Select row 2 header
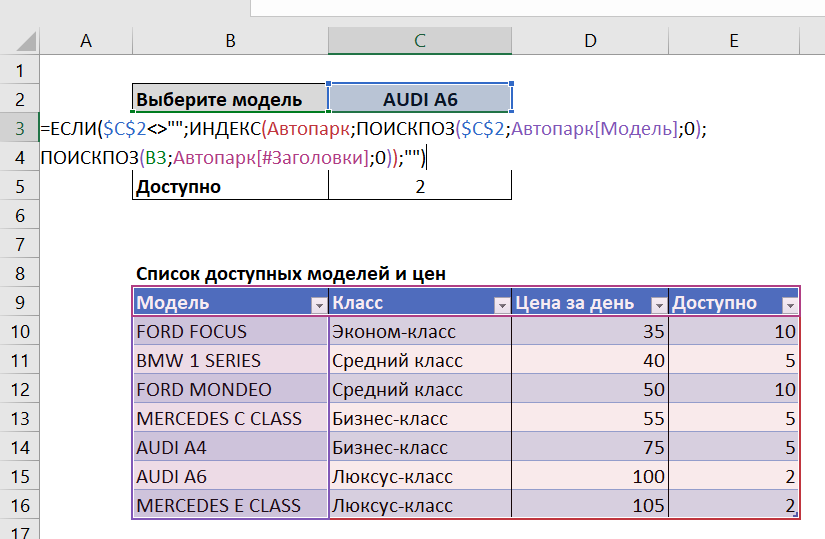This screenshot has width=825, height=539. pyautogui.click(x=19, y=100)
